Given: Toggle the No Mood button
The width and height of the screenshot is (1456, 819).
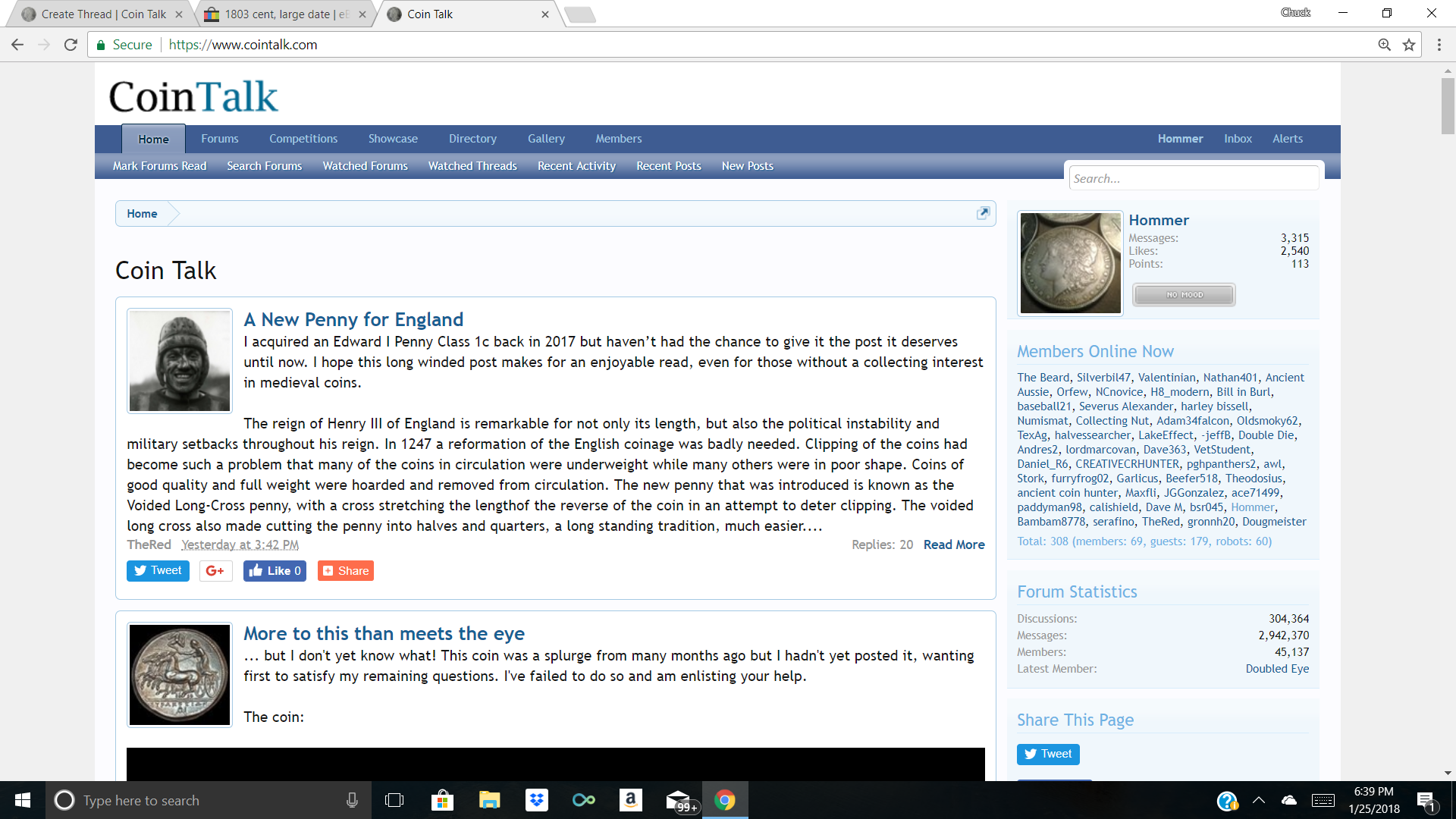Looking at the screenshot, I should tap(1184, 295).
